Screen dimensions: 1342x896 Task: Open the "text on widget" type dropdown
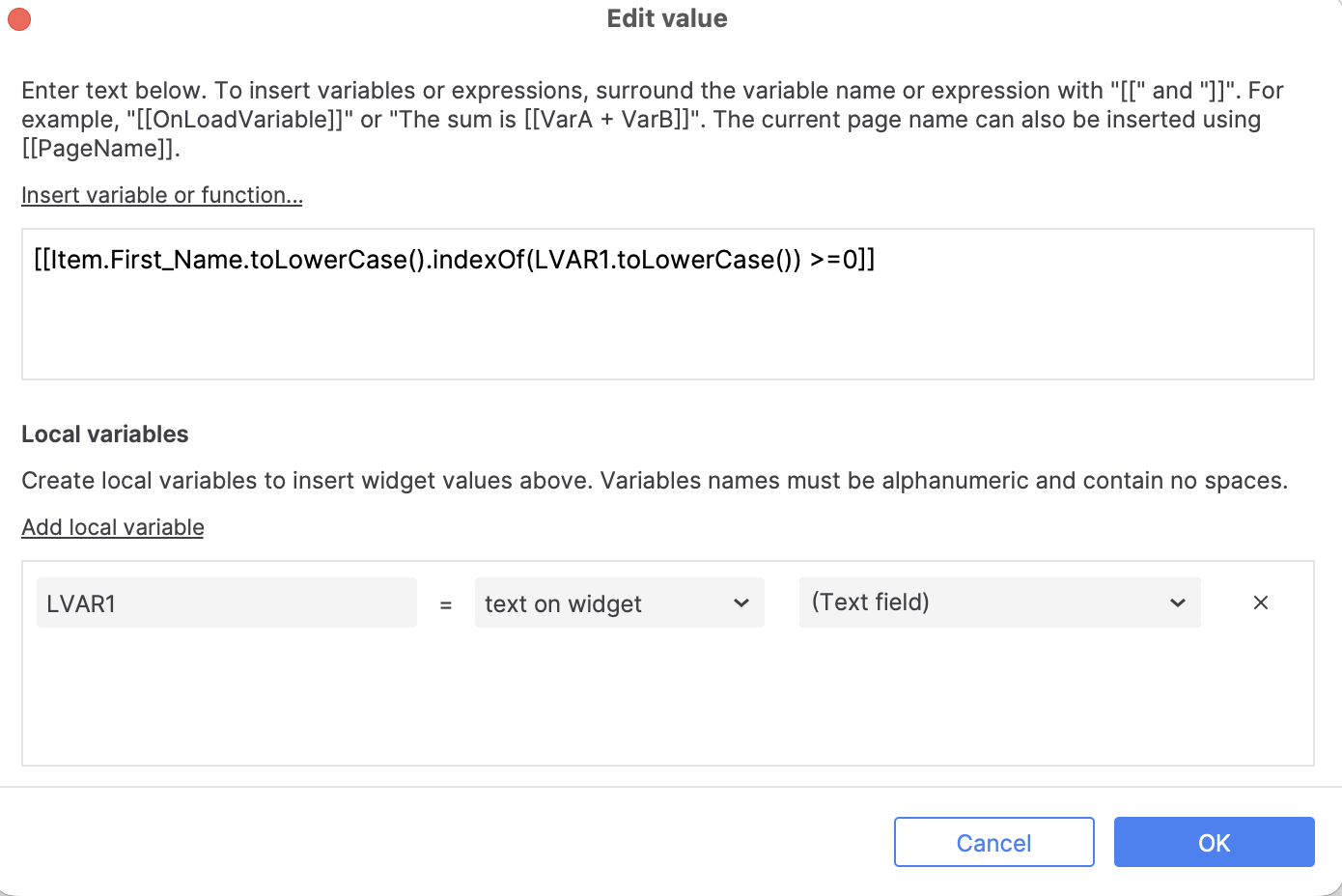(619, 602)
